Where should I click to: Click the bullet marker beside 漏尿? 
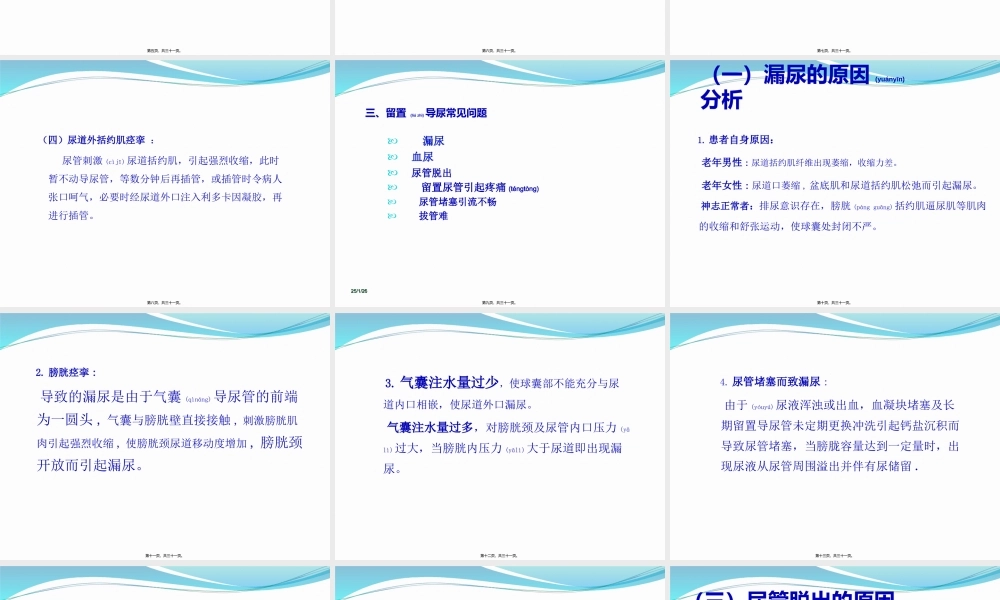(x=391, y=141)
